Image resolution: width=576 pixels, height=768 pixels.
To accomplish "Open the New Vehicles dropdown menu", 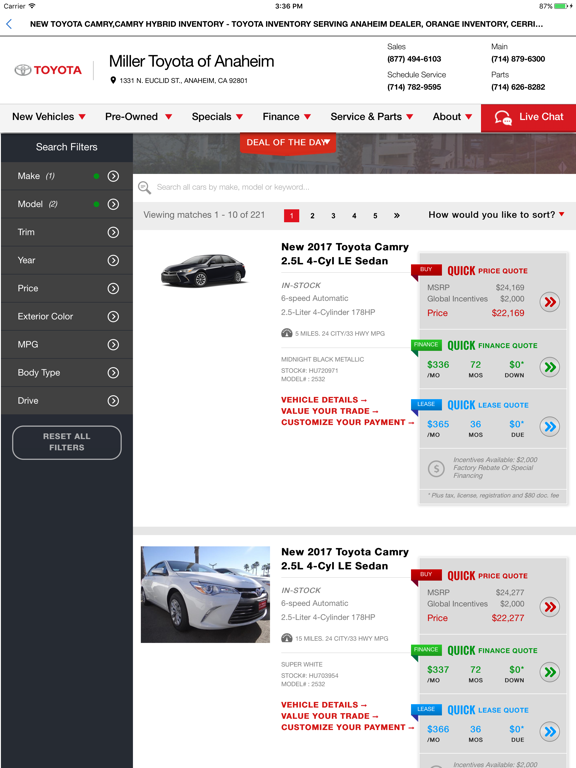I will tap(49, 117).
